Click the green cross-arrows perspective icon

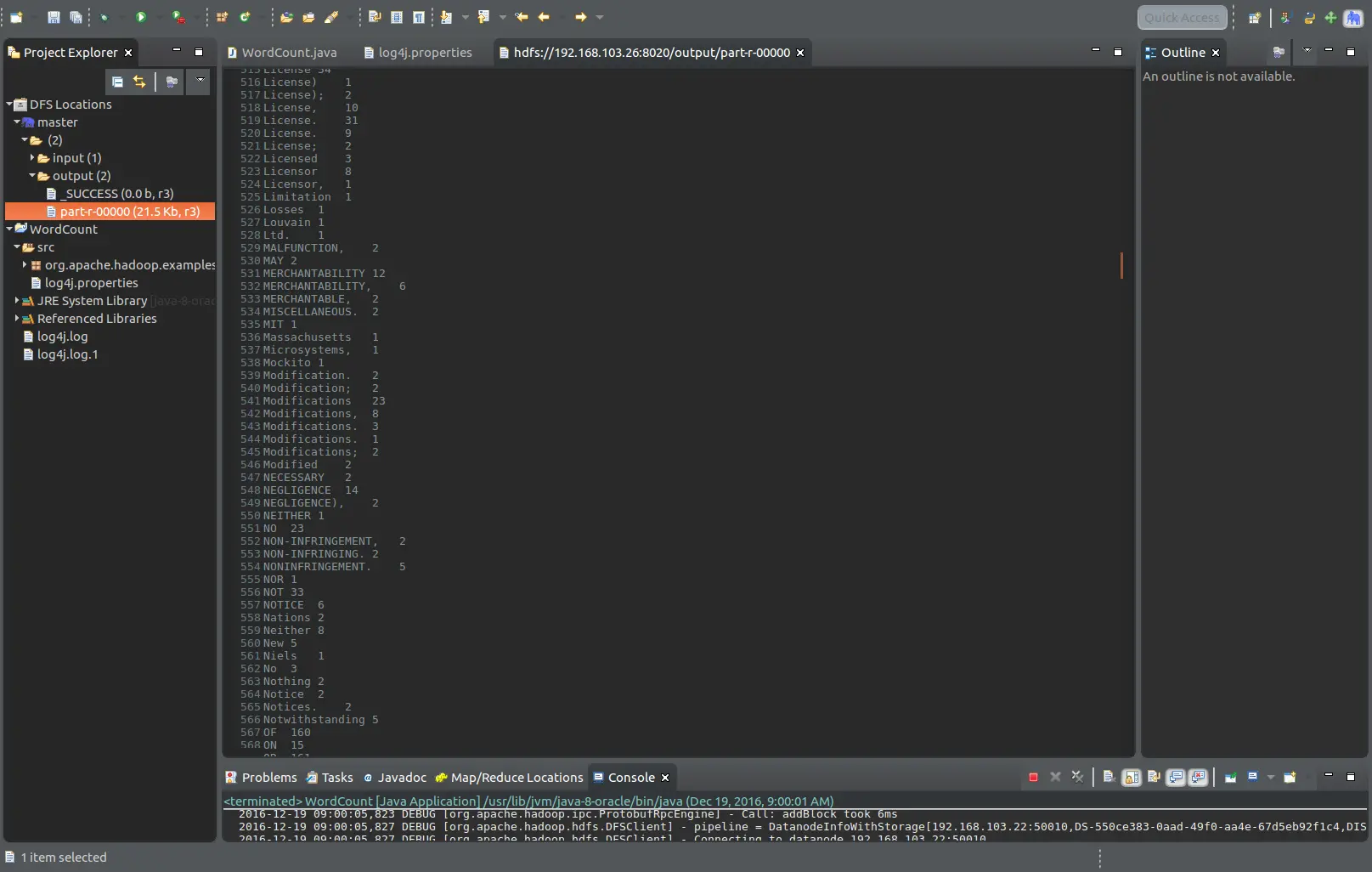1330,17
